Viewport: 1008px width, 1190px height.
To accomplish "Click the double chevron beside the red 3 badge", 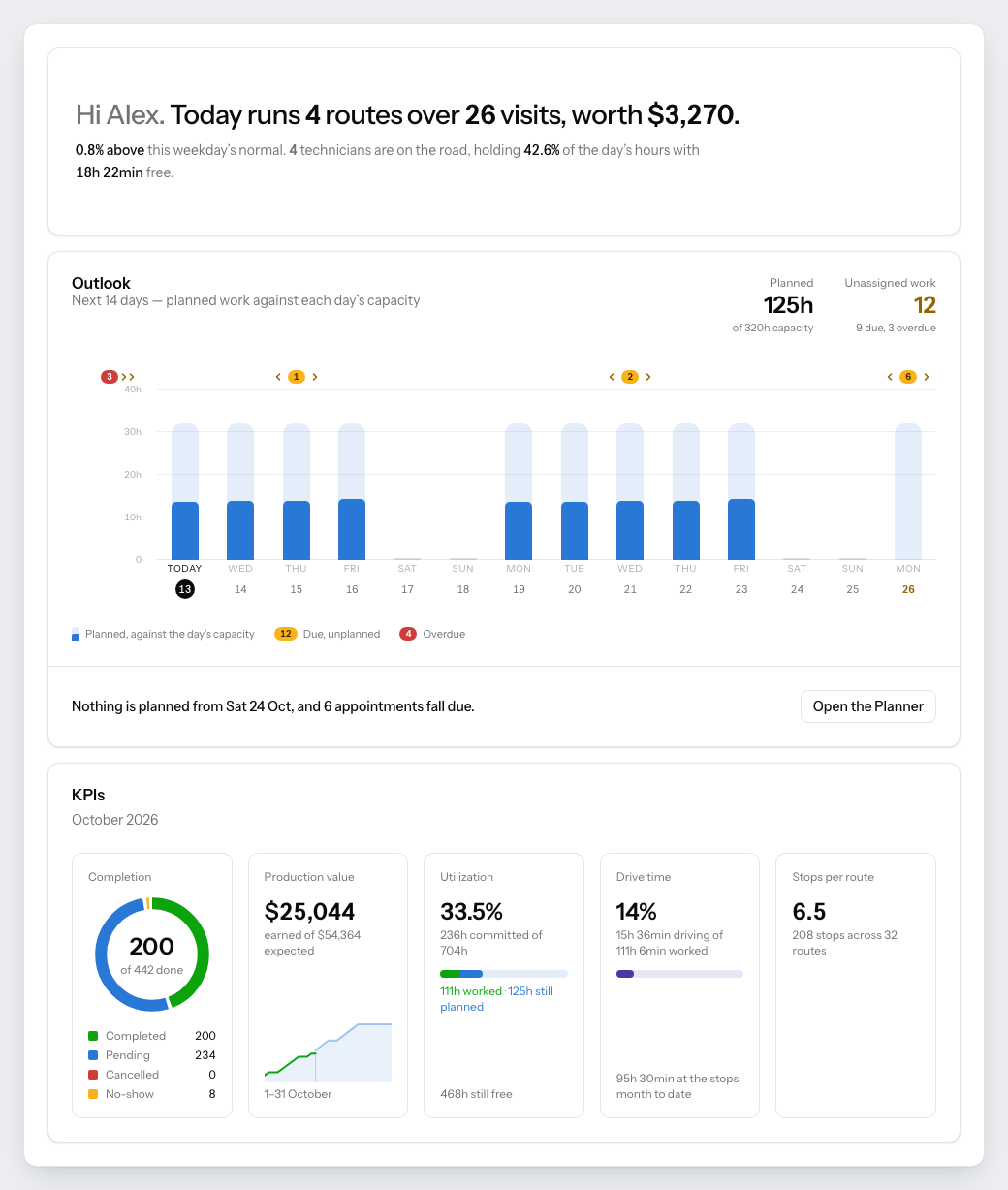I will 128,377.
